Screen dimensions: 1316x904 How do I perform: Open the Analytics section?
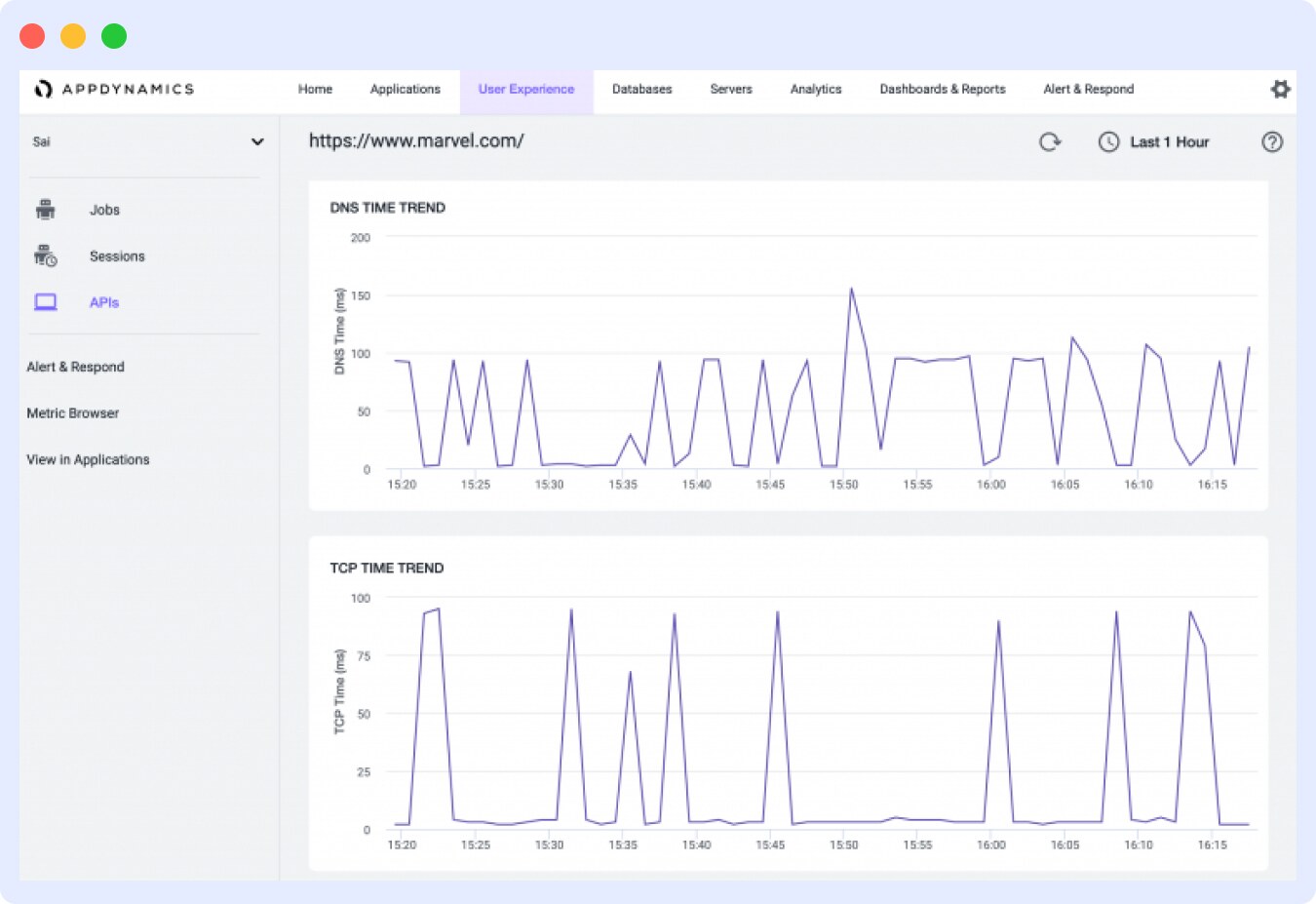(816, 89)
